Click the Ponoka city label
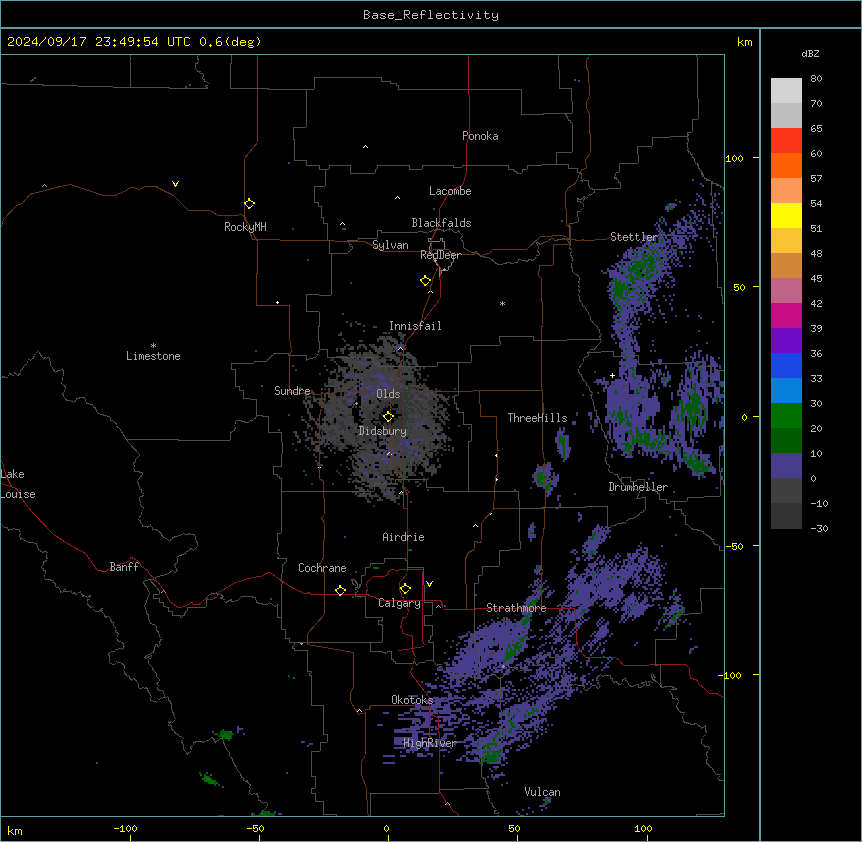The height and width of the screenshot is (842, 862). click(x=480, y=136)
